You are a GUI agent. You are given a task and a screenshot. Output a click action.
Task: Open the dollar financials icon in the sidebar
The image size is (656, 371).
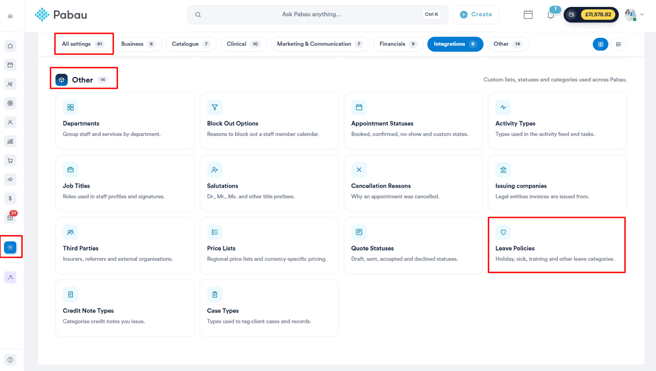(x=10, y=198)
